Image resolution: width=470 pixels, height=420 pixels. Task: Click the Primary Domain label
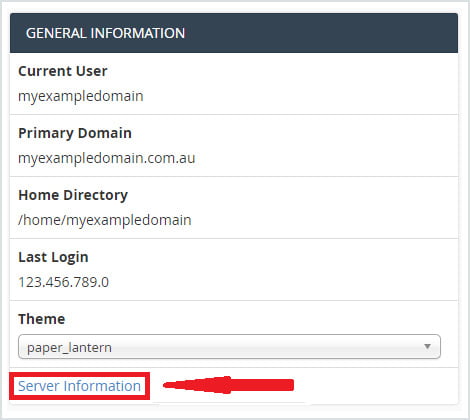(x=75, y=133)
